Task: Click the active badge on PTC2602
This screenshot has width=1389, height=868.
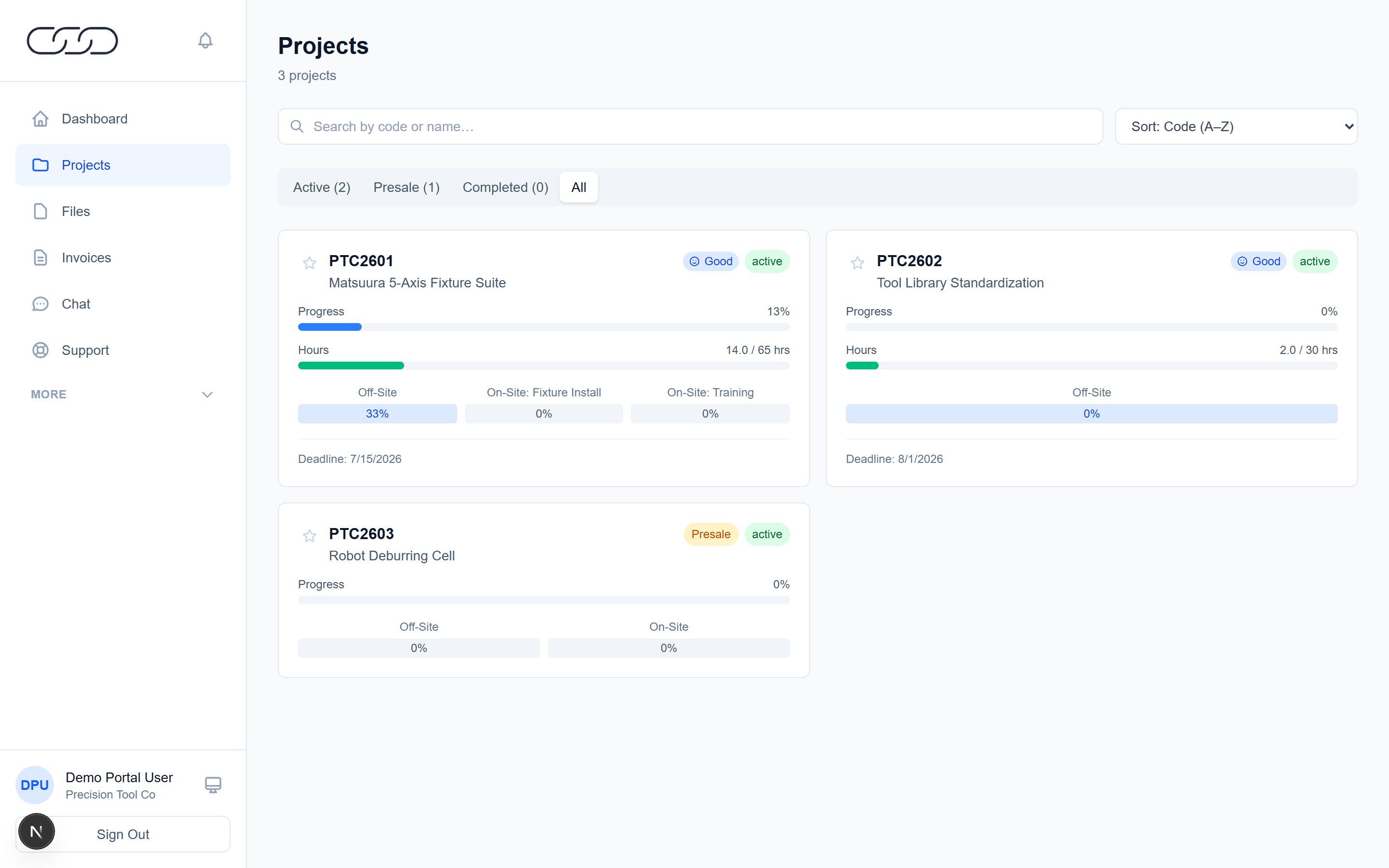Action: [1314, 261]
